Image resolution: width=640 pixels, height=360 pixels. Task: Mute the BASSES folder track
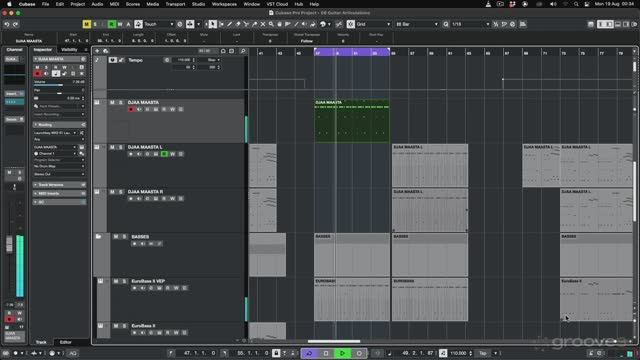116,237
